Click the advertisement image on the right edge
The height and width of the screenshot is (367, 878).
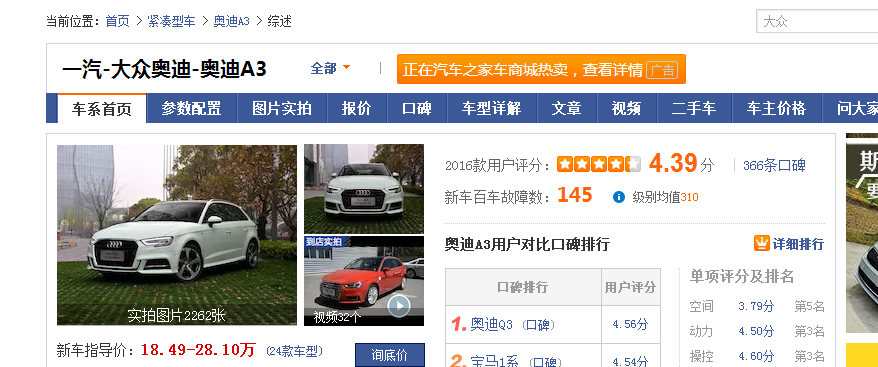tap(862, 233)
